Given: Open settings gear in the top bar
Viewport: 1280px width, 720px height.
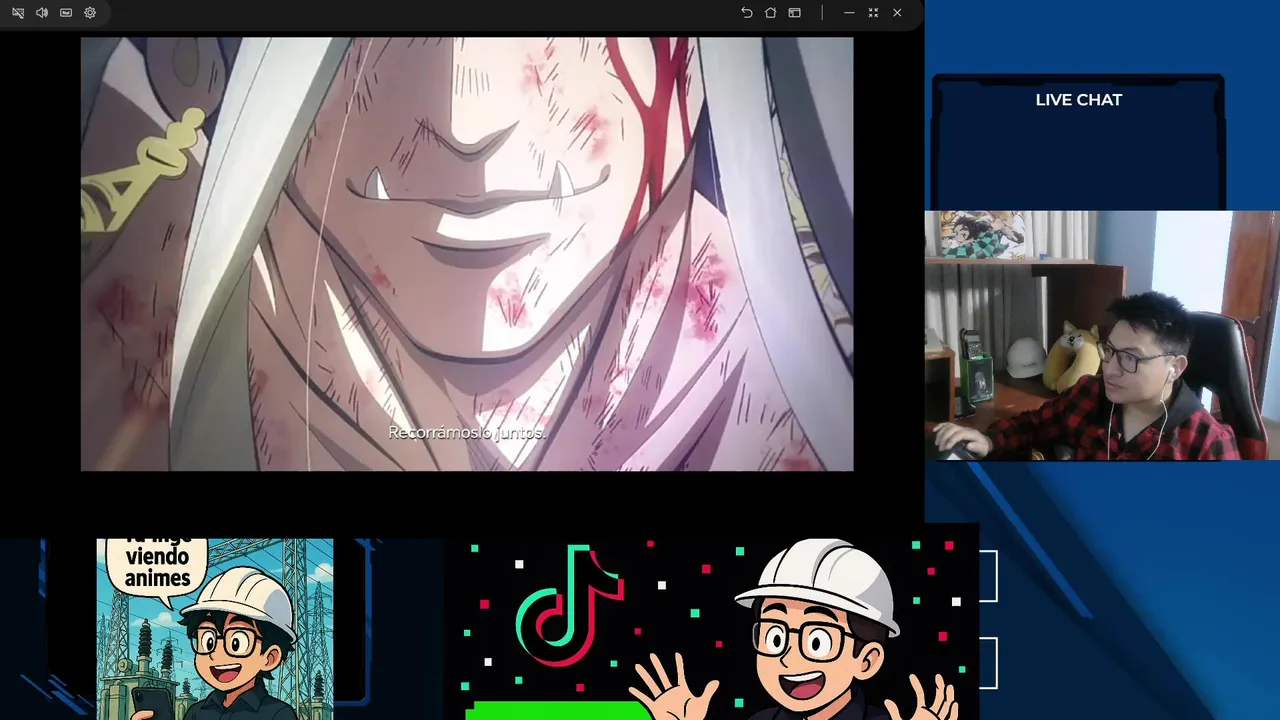Looking at the screenshot, I should (90, 13).
